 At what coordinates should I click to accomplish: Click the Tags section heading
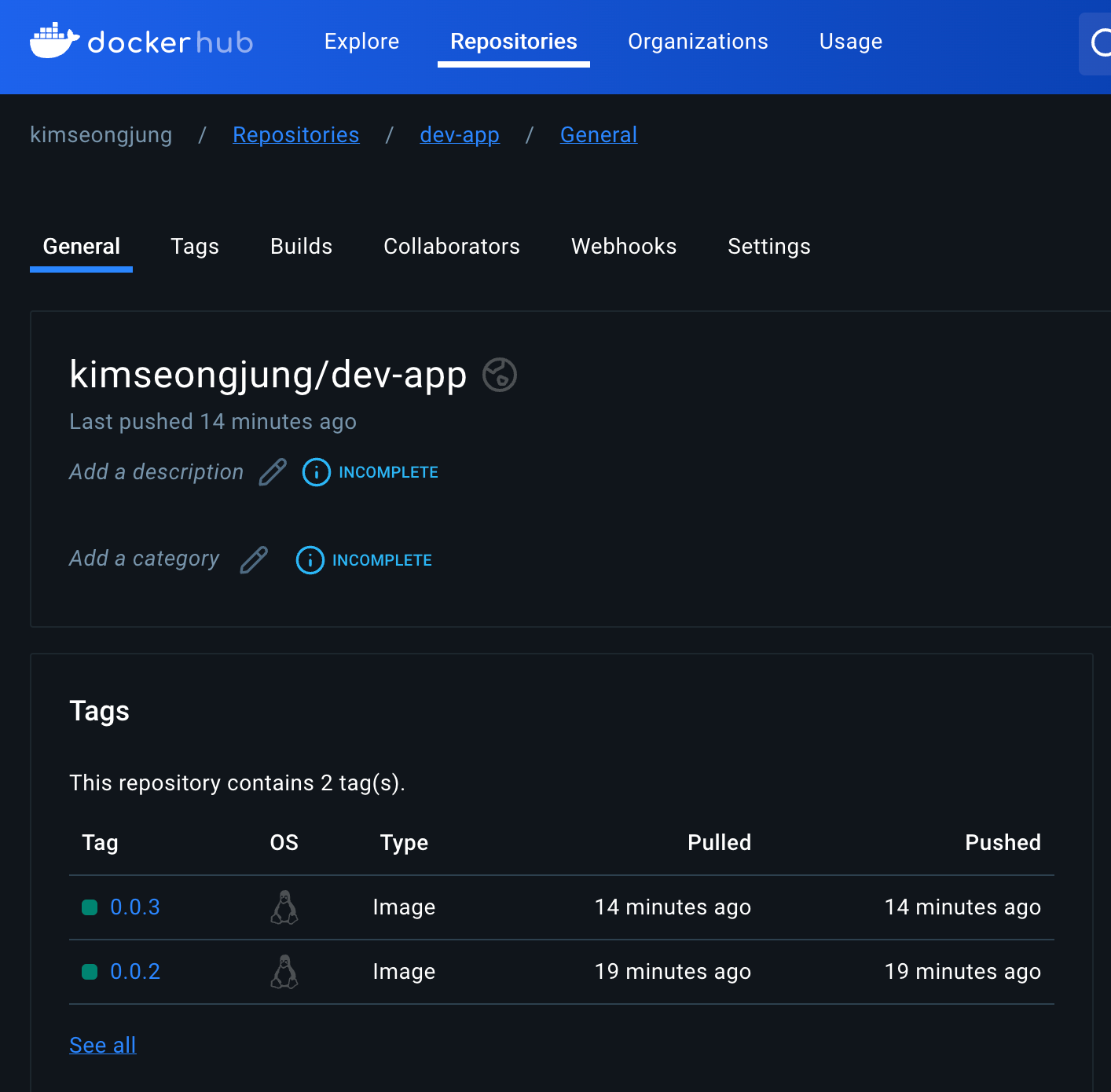99,711
